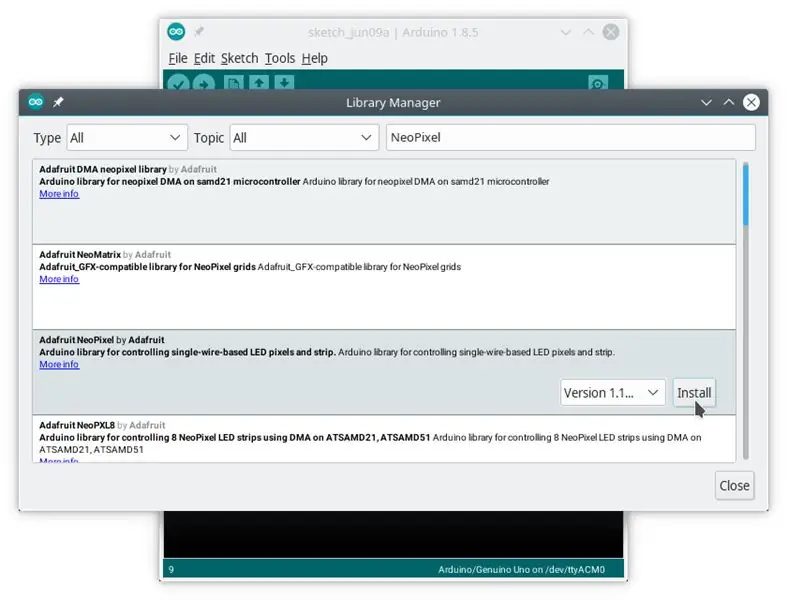This screenshot has height=600, width=787.
Task: Close Library Manager with the title bar X icon
Action: 751,102
